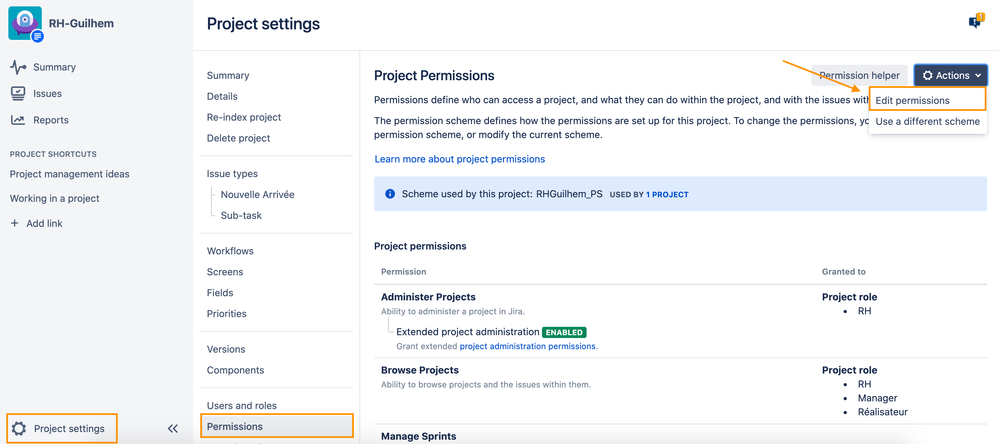Click the Project settings gear icon
The height and width of the screenshot is (444, 999).
pyautogui.click(x=19, y=429)
